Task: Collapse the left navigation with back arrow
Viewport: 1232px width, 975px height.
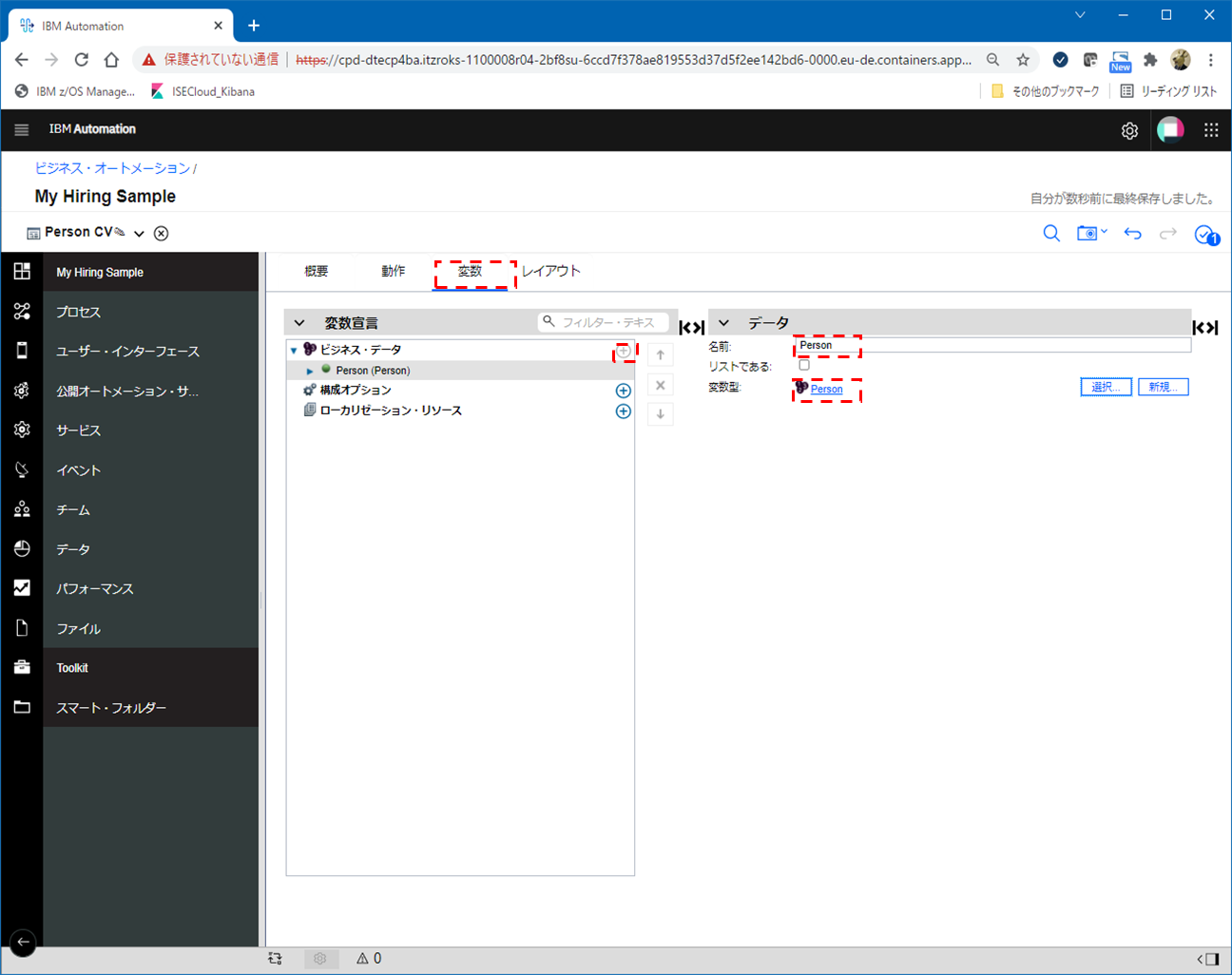Action: coord(23,942)
